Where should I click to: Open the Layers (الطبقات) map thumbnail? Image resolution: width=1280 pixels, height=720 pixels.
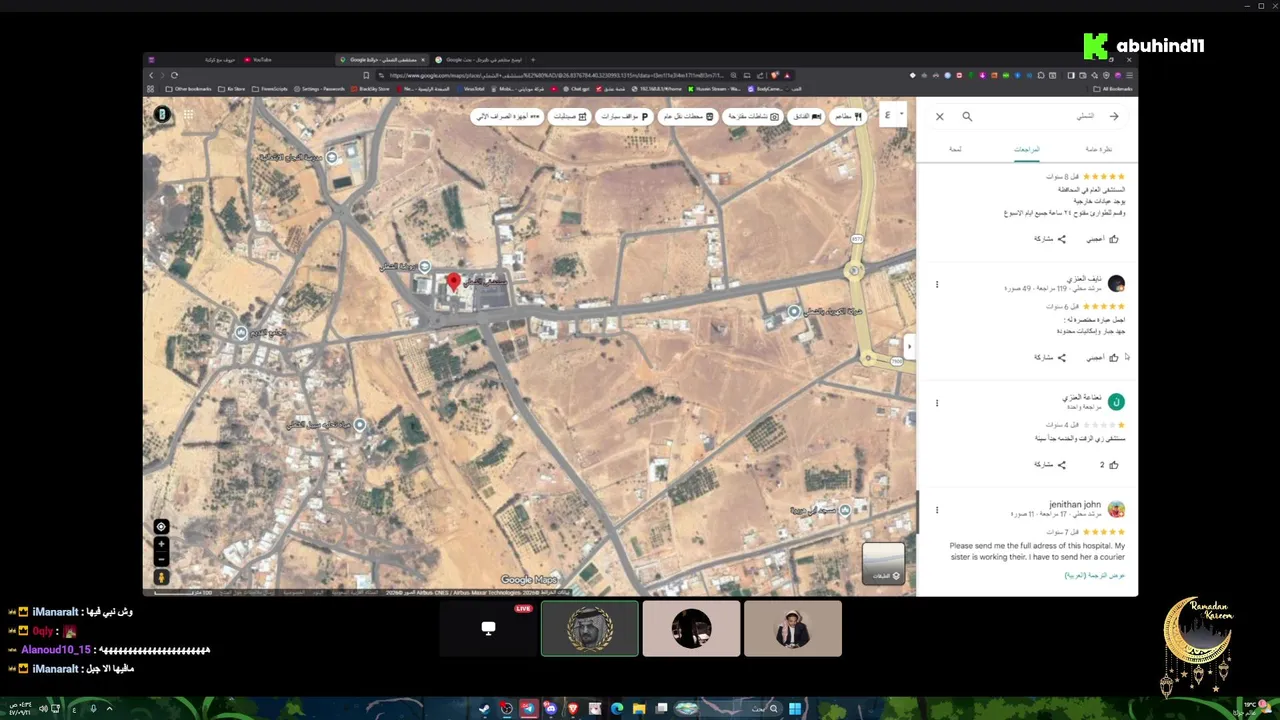[x=883, y=563]
